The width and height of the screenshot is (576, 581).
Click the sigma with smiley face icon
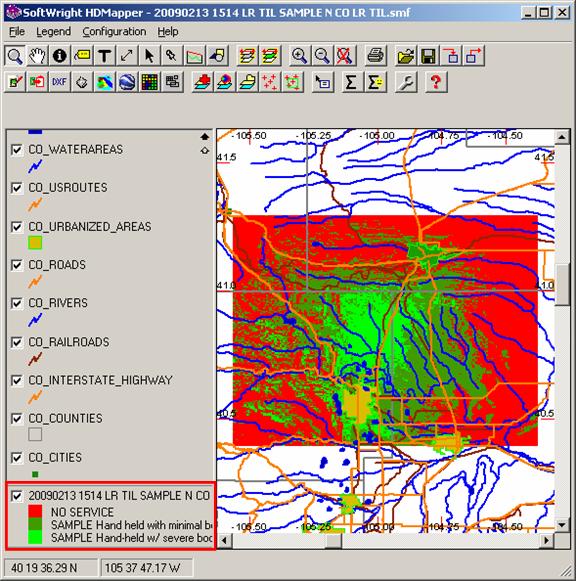click(x=375, y=82)
